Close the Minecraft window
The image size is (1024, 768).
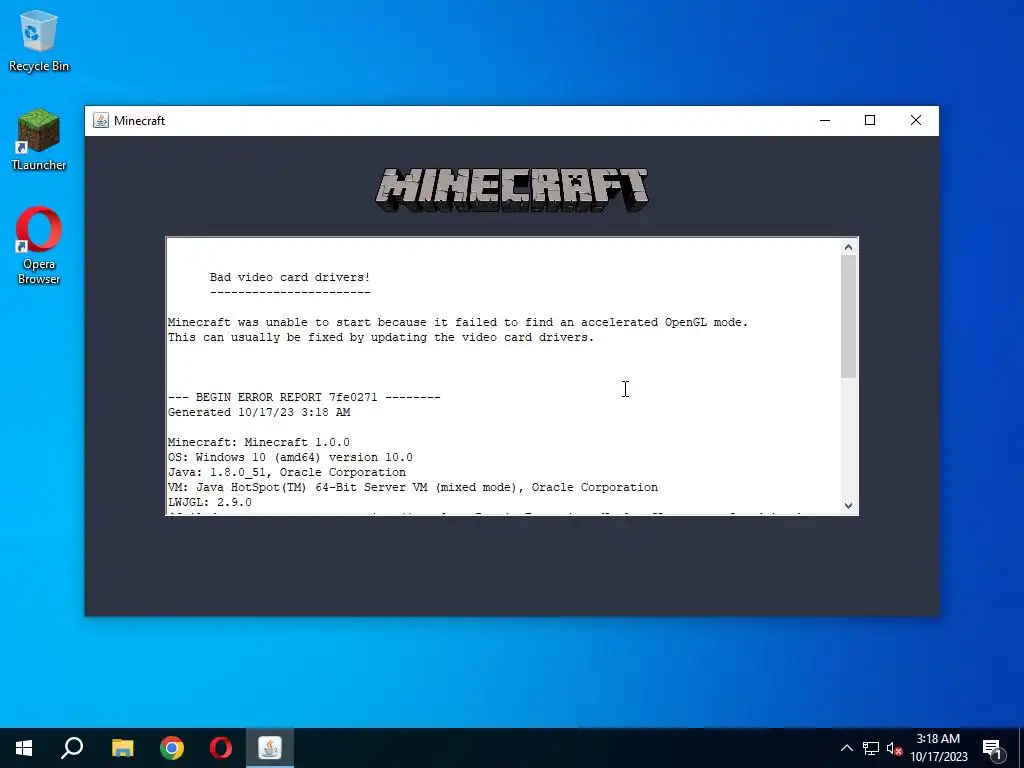click(916, 120)
